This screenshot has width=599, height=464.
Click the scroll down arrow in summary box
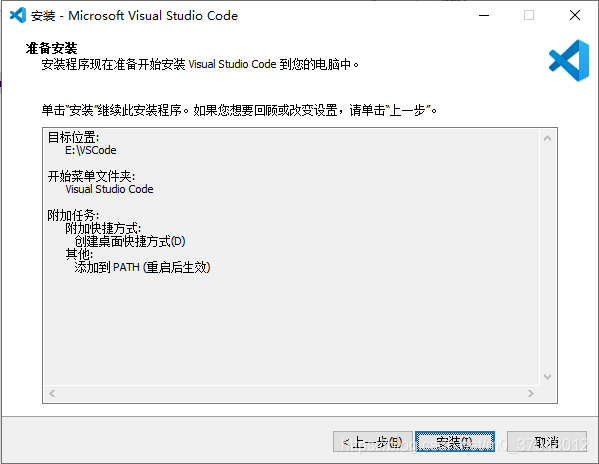pyautogui.click(x=547, y=377)
